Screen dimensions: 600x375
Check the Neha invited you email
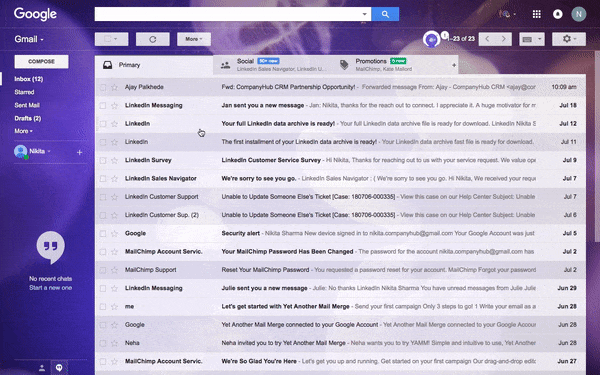tap(103, 343)
